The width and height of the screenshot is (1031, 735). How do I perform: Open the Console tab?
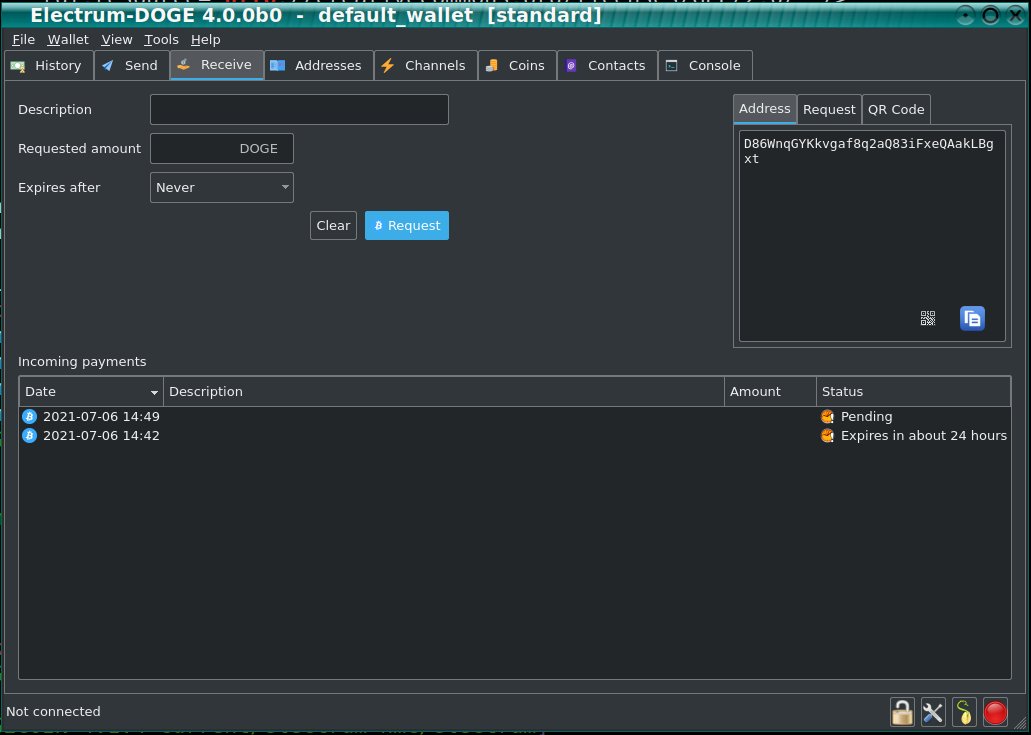point(705,66)
